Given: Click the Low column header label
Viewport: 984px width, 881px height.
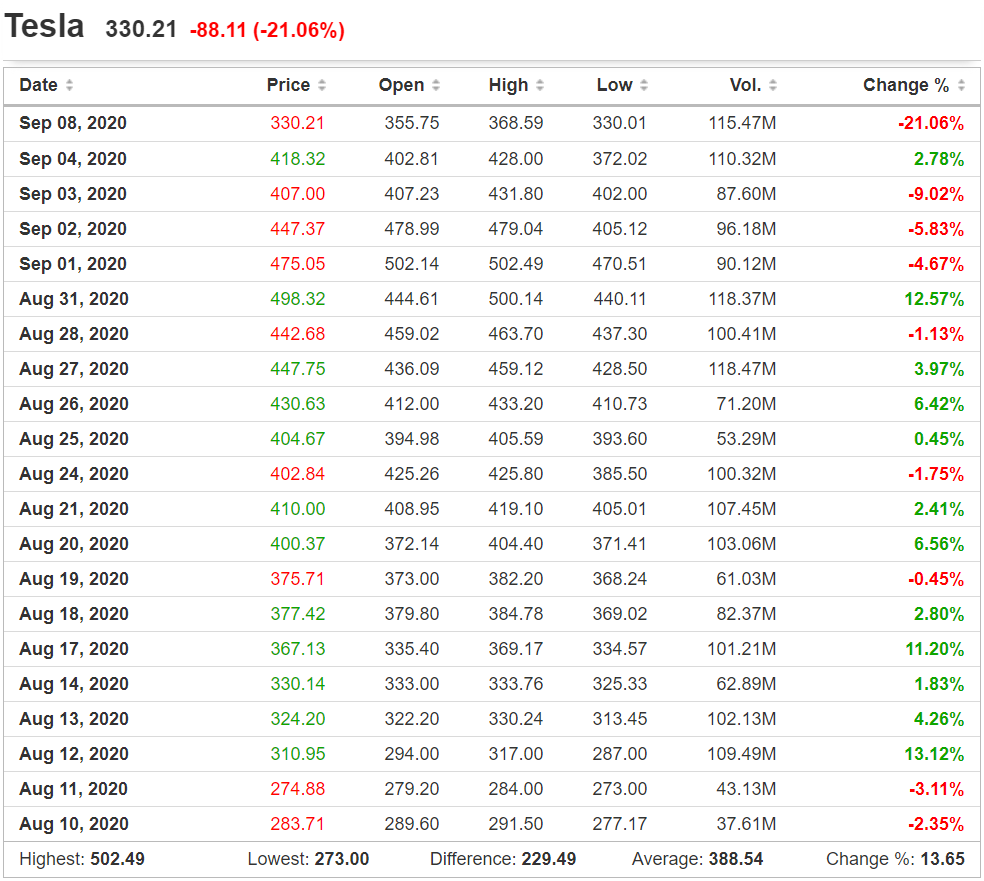Looking at the screenshot, I should [614, 85].
